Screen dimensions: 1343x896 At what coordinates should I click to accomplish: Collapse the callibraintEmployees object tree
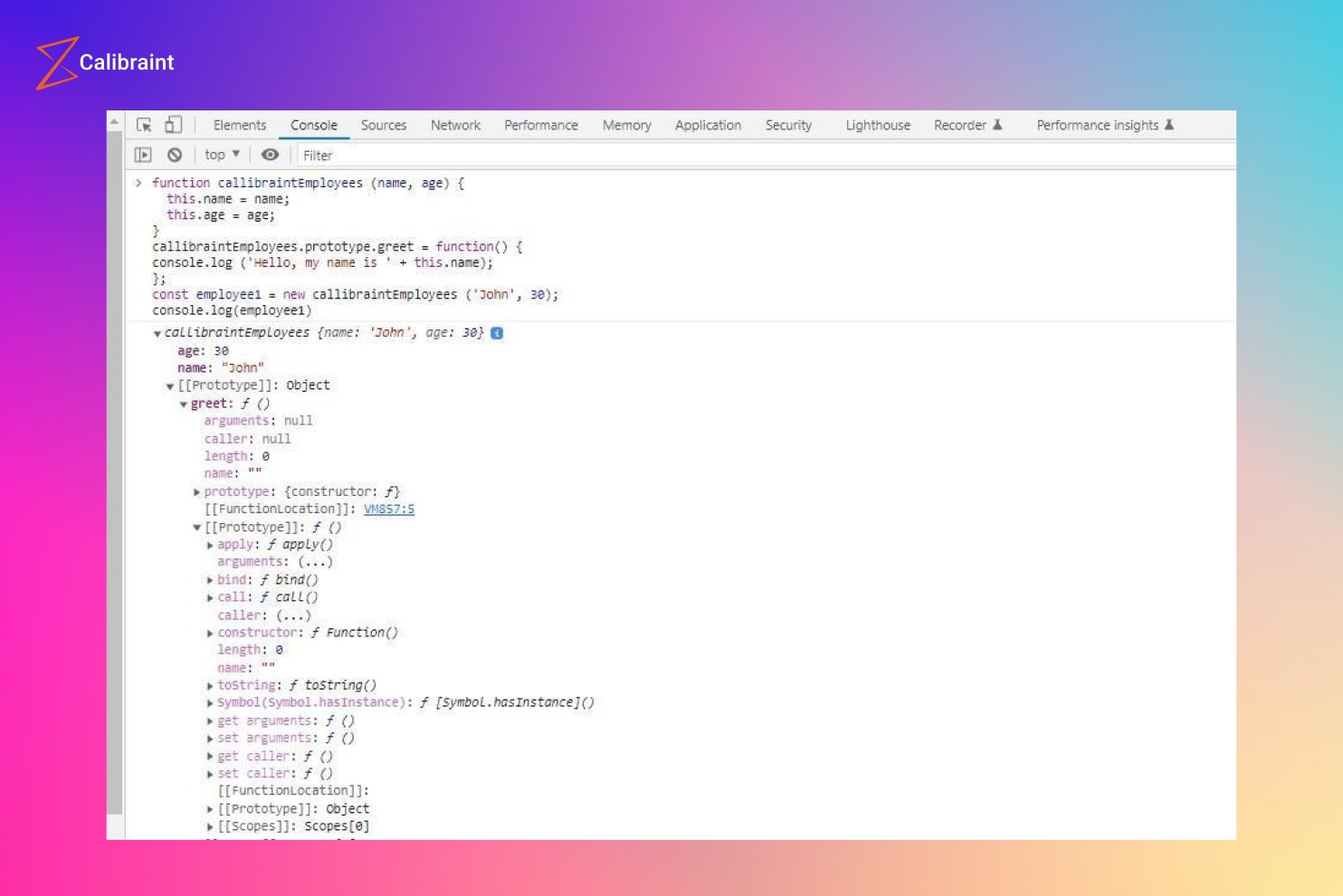coord(157,334)
